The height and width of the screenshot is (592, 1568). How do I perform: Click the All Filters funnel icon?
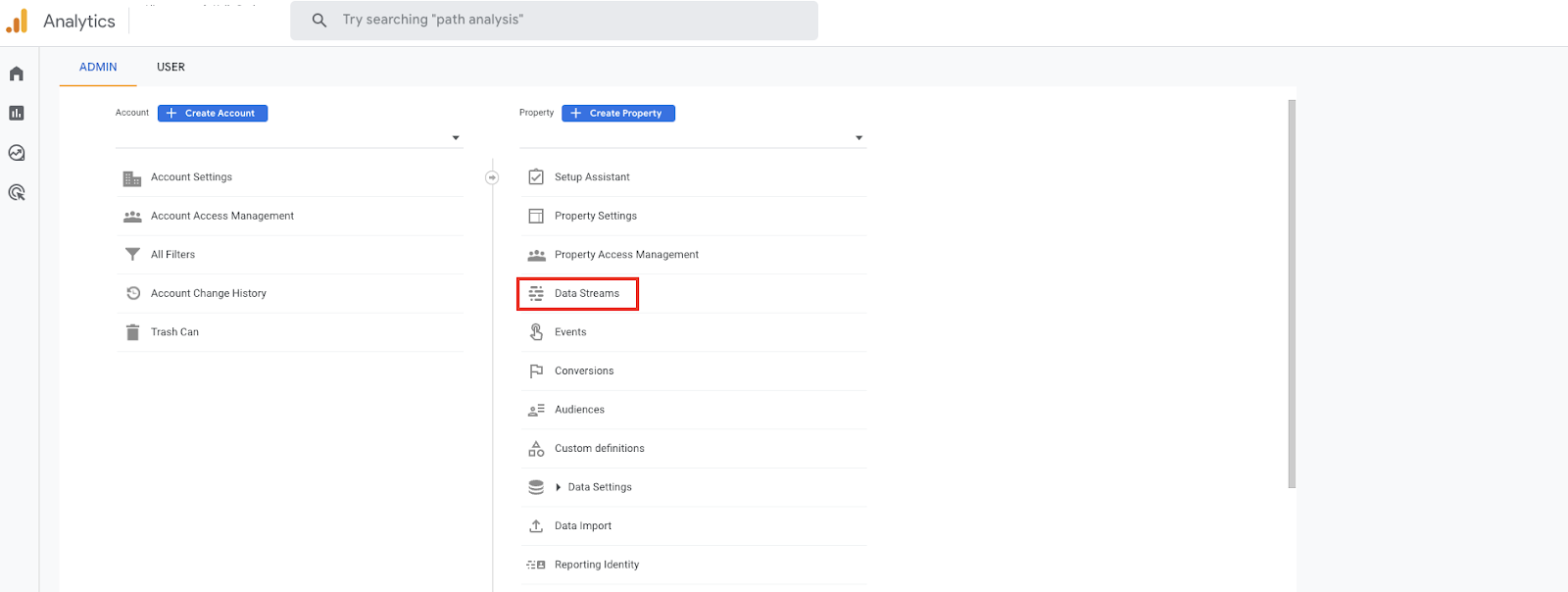click(132, 255)
